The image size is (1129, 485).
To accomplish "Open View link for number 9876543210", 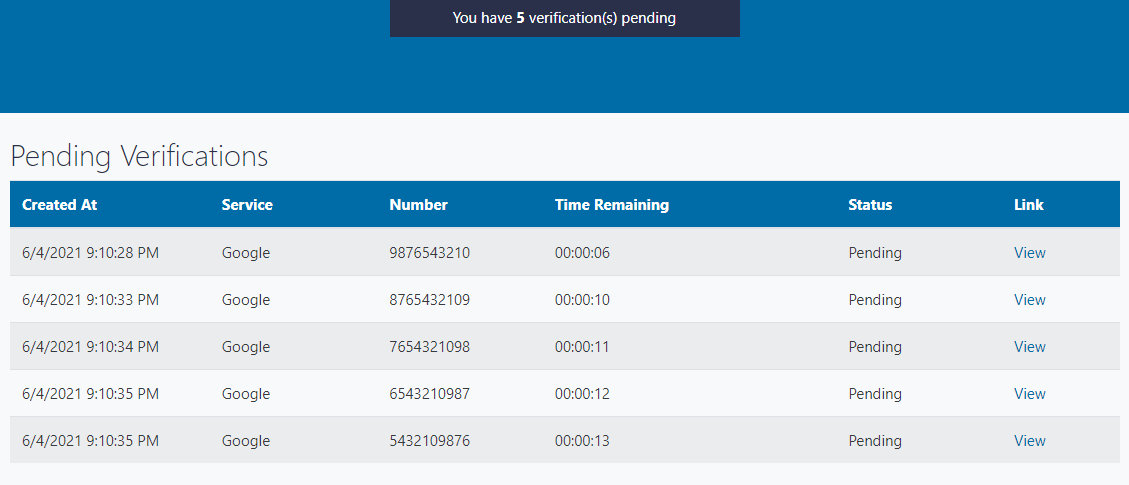I will [1029, 253].
